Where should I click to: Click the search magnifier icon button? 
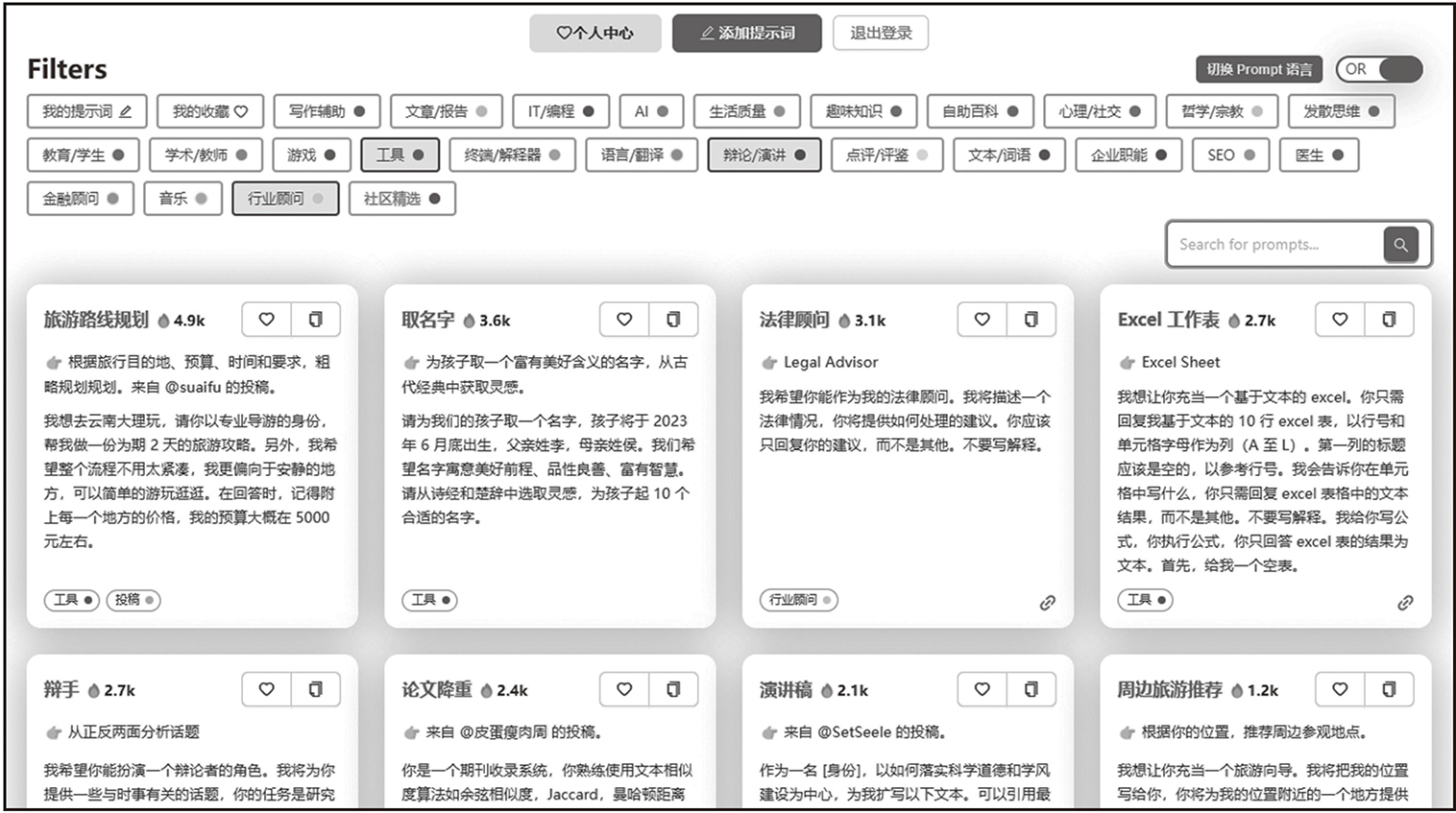pos(1400,245)
